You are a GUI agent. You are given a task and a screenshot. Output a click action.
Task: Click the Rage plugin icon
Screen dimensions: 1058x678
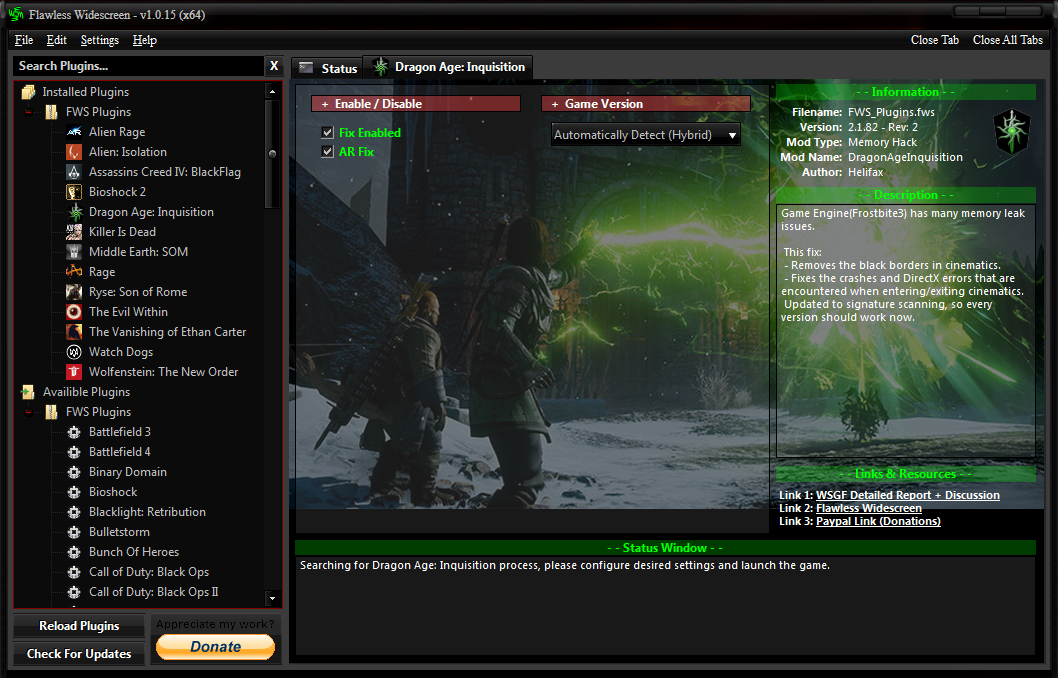tap(74, 272)
